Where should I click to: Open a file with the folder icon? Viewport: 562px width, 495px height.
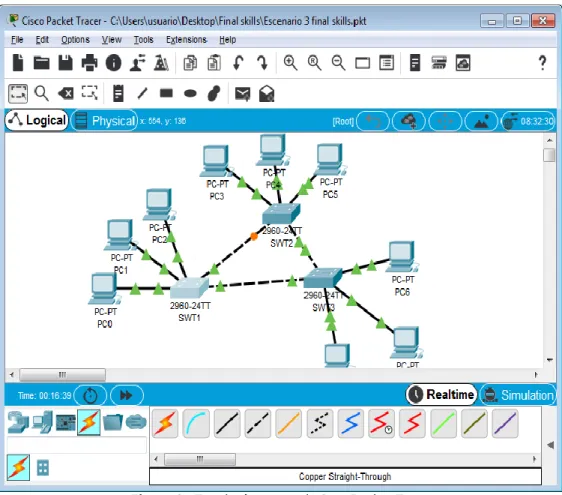pyautogui.click(x=42, y=63)
